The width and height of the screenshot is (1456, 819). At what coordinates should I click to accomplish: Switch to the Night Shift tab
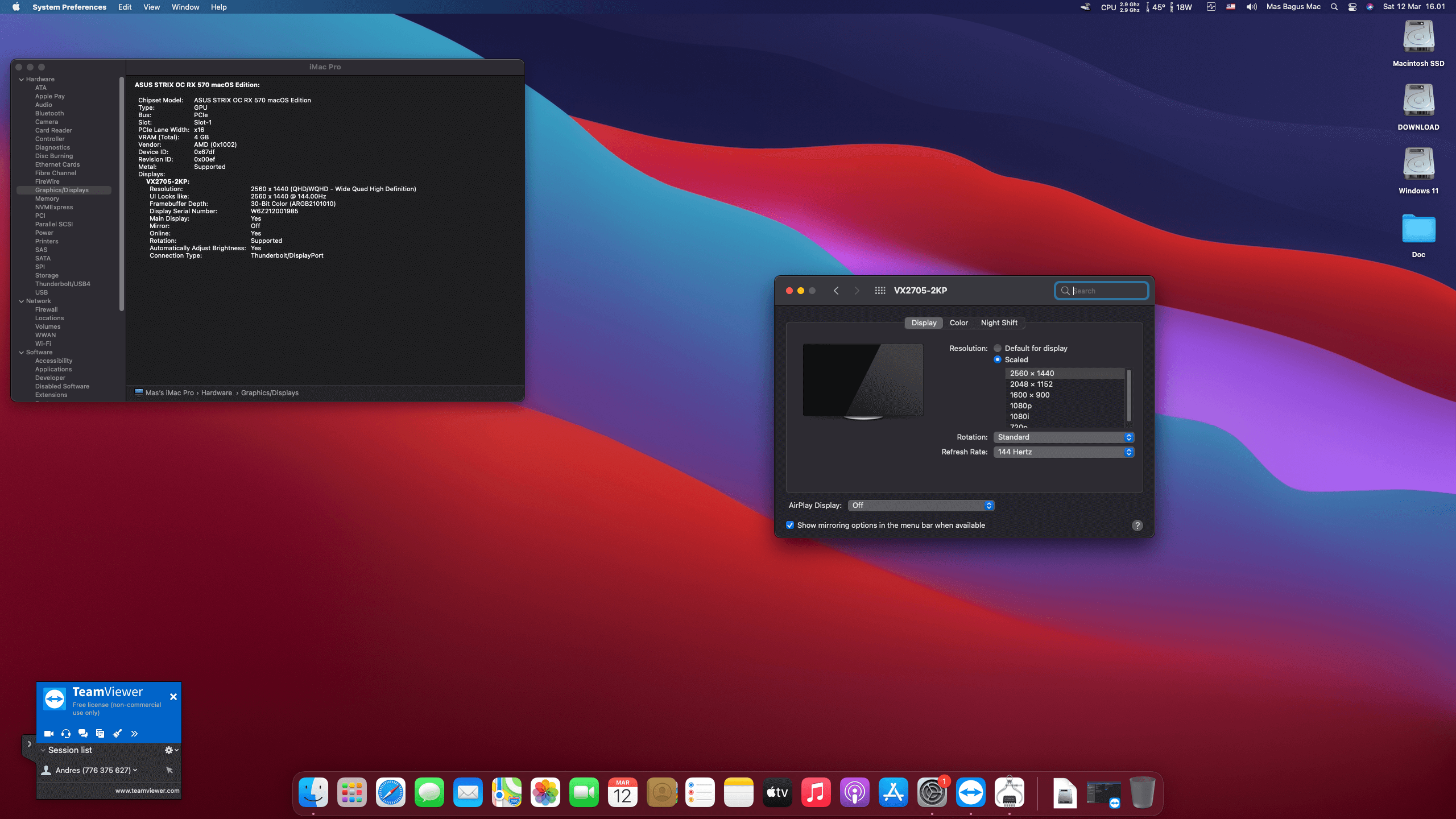[x=999, y=322]
